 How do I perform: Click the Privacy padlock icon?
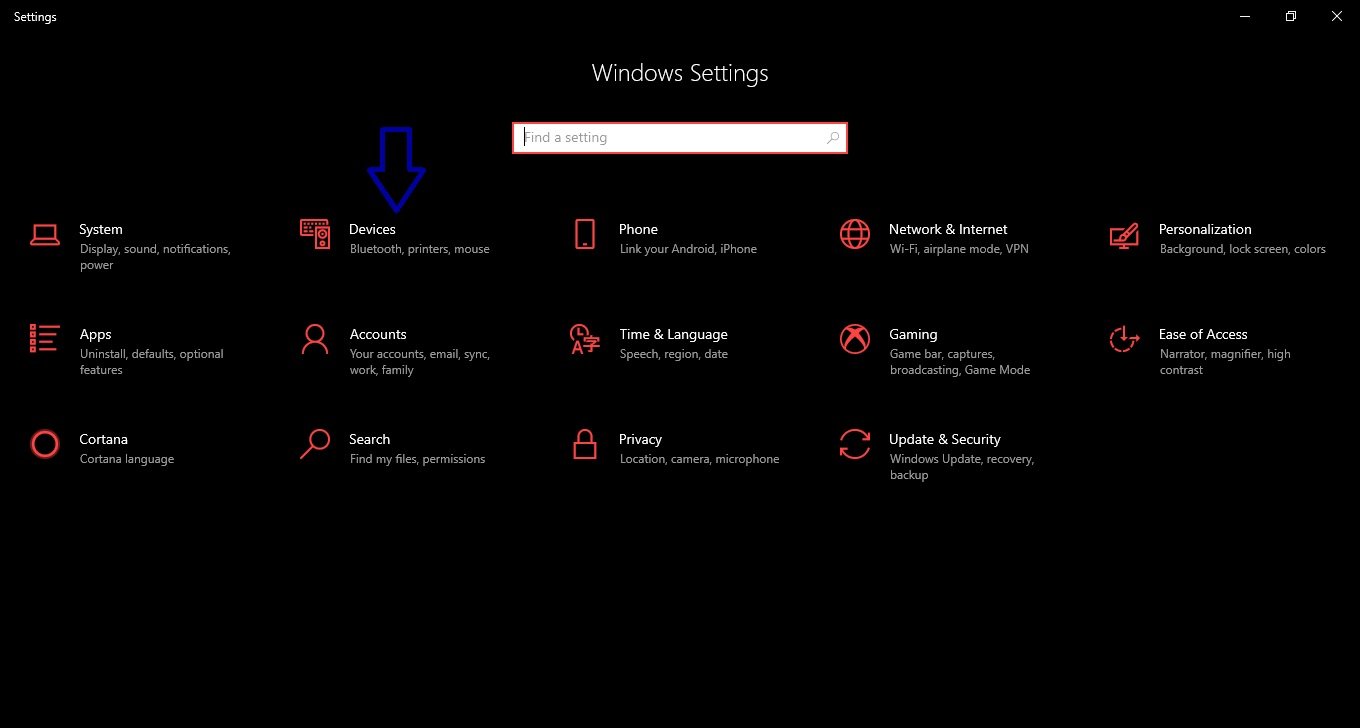pos(585,443)
